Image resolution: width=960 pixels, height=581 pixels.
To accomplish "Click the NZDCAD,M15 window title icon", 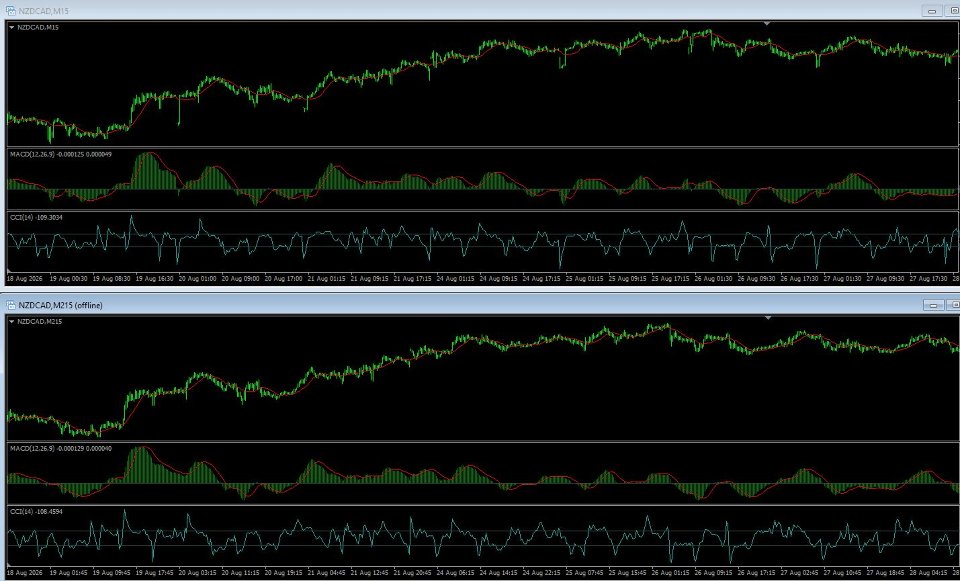I will pos(10,10).
